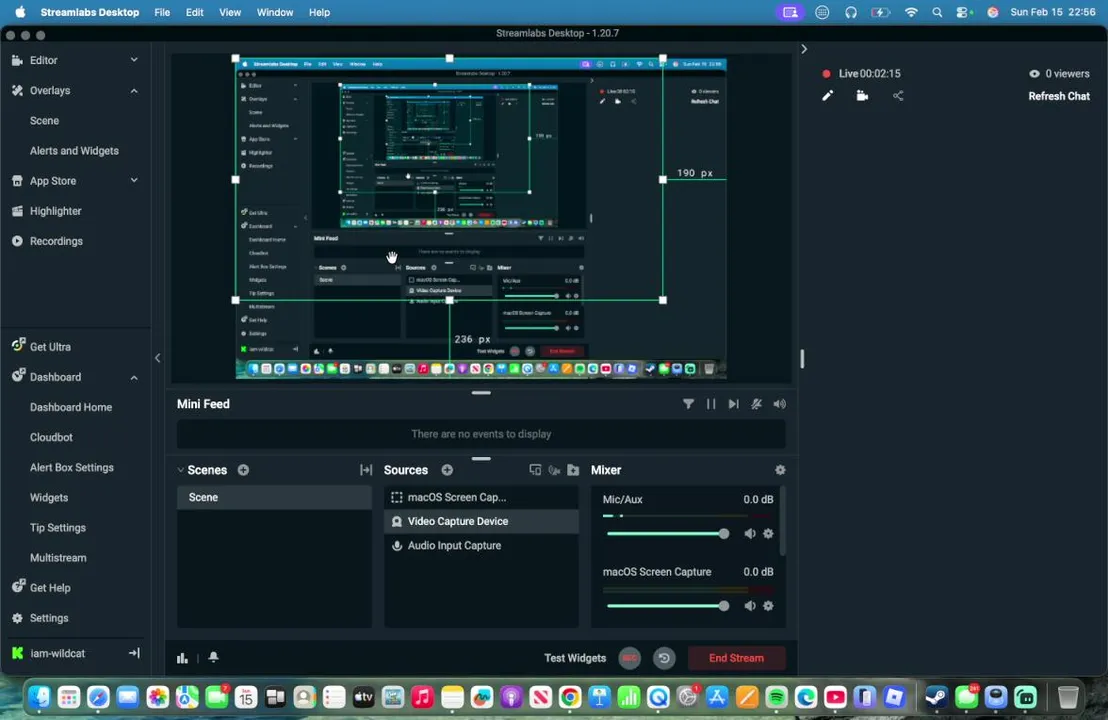1108x720 pixels.
Task: Open Mixer advanced settings gear
Action: 780,470
